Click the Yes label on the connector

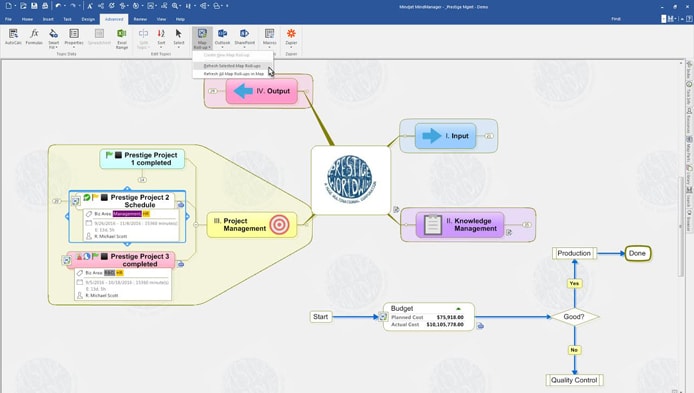[x=574, y=283]
